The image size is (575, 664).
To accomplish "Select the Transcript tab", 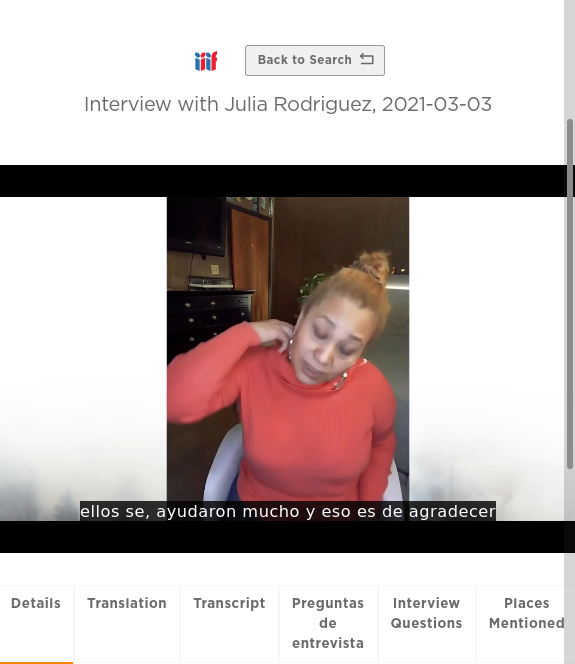I will click(229, 603).
